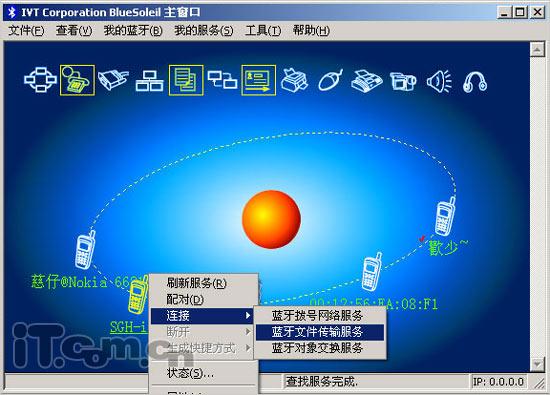Expand the 连接 submenu entry
This screenshot has width=550, height=395.
coord(202,316)
